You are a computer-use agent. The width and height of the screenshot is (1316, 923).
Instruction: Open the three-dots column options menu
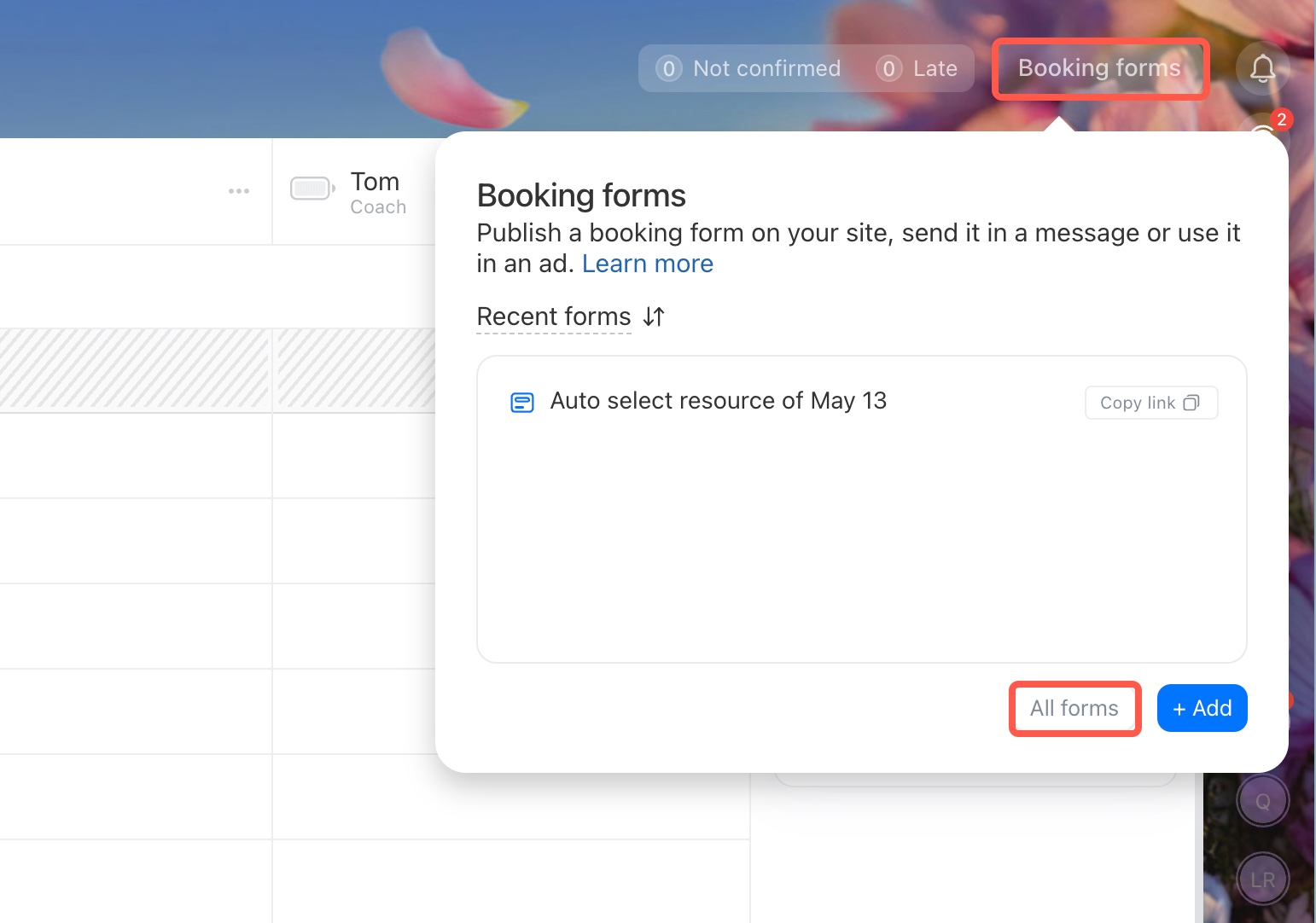tap(239, 191)
